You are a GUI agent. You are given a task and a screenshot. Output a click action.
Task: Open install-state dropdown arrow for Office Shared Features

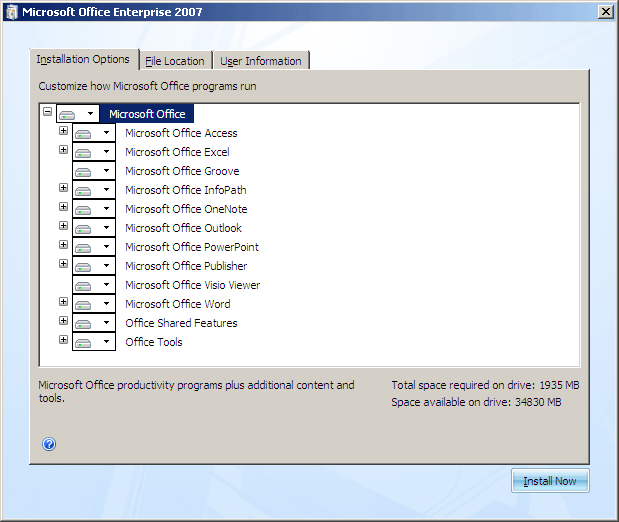106,322
